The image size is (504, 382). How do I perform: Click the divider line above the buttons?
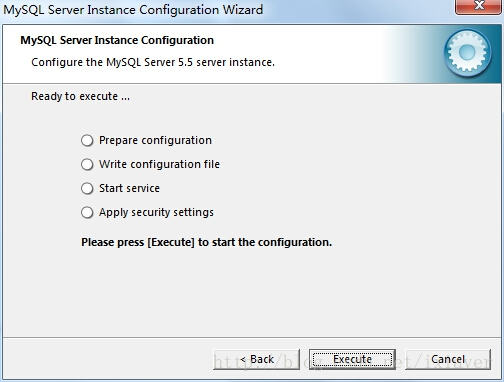pos(252,337)
